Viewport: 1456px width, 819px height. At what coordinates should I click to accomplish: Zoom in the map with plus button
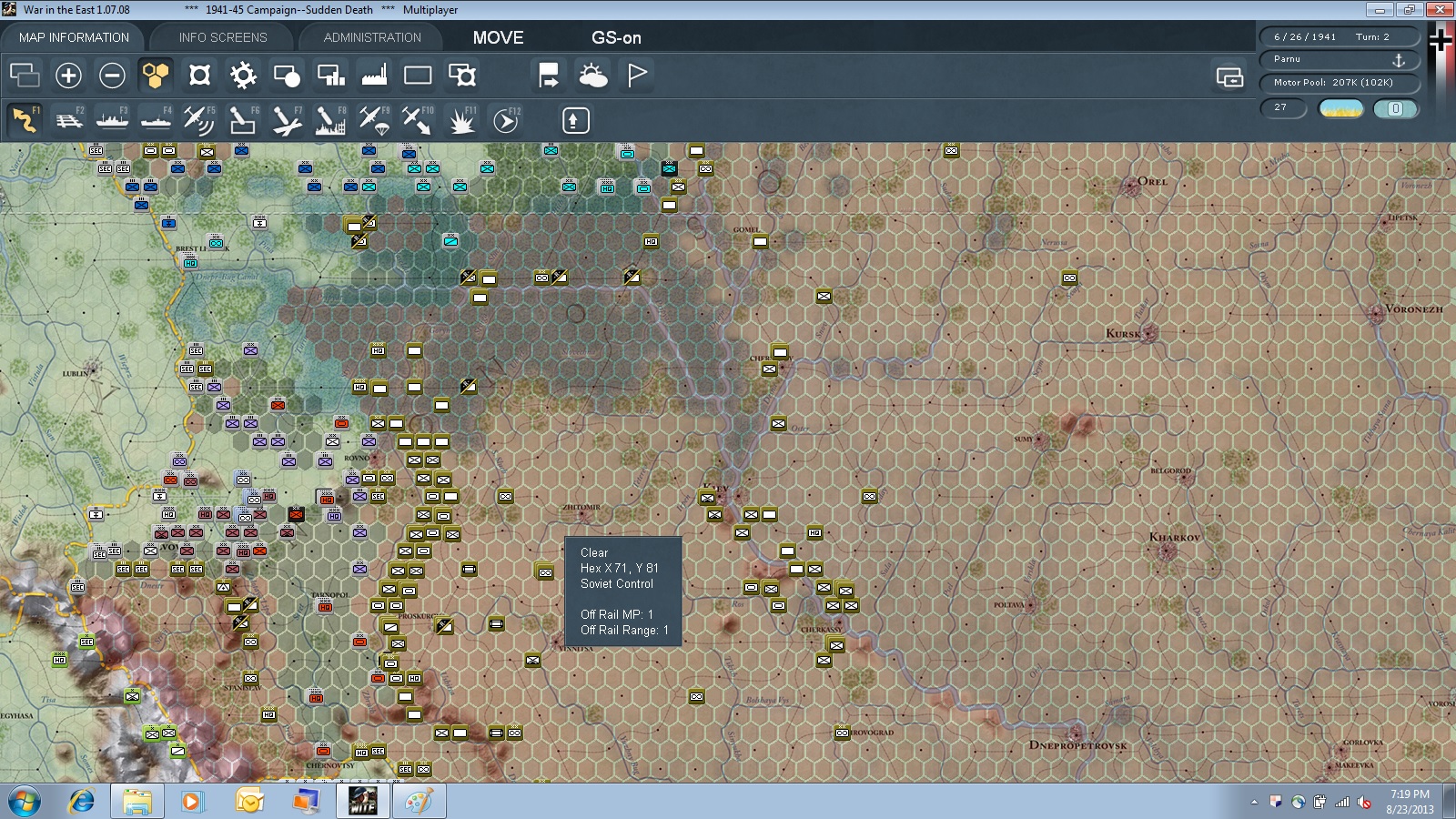(x=68, y=75)
